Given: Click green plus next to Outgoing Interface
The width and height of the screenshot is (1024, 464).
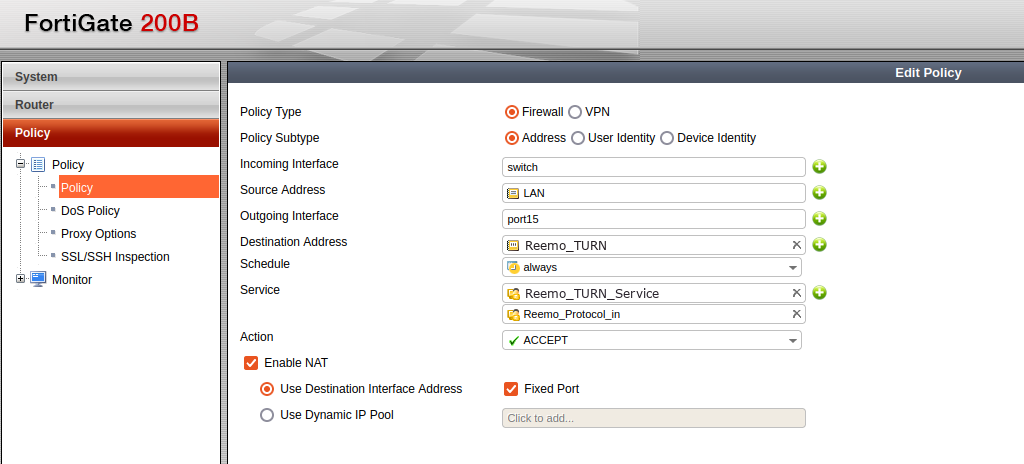Looking at the screenshot, I should [x=819, y=219].
